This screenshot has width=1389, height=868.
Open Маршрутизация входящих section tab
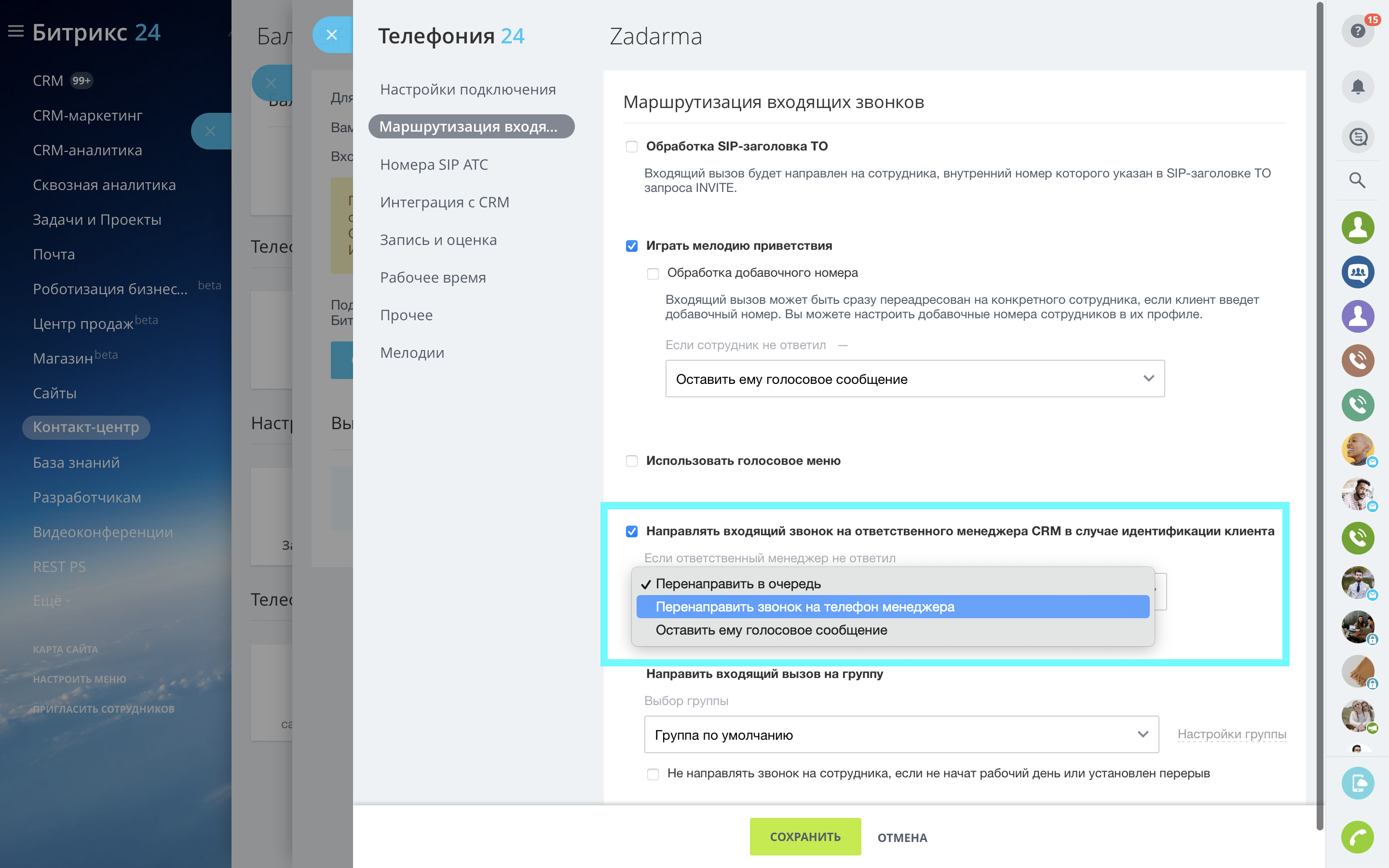(471, 126)
